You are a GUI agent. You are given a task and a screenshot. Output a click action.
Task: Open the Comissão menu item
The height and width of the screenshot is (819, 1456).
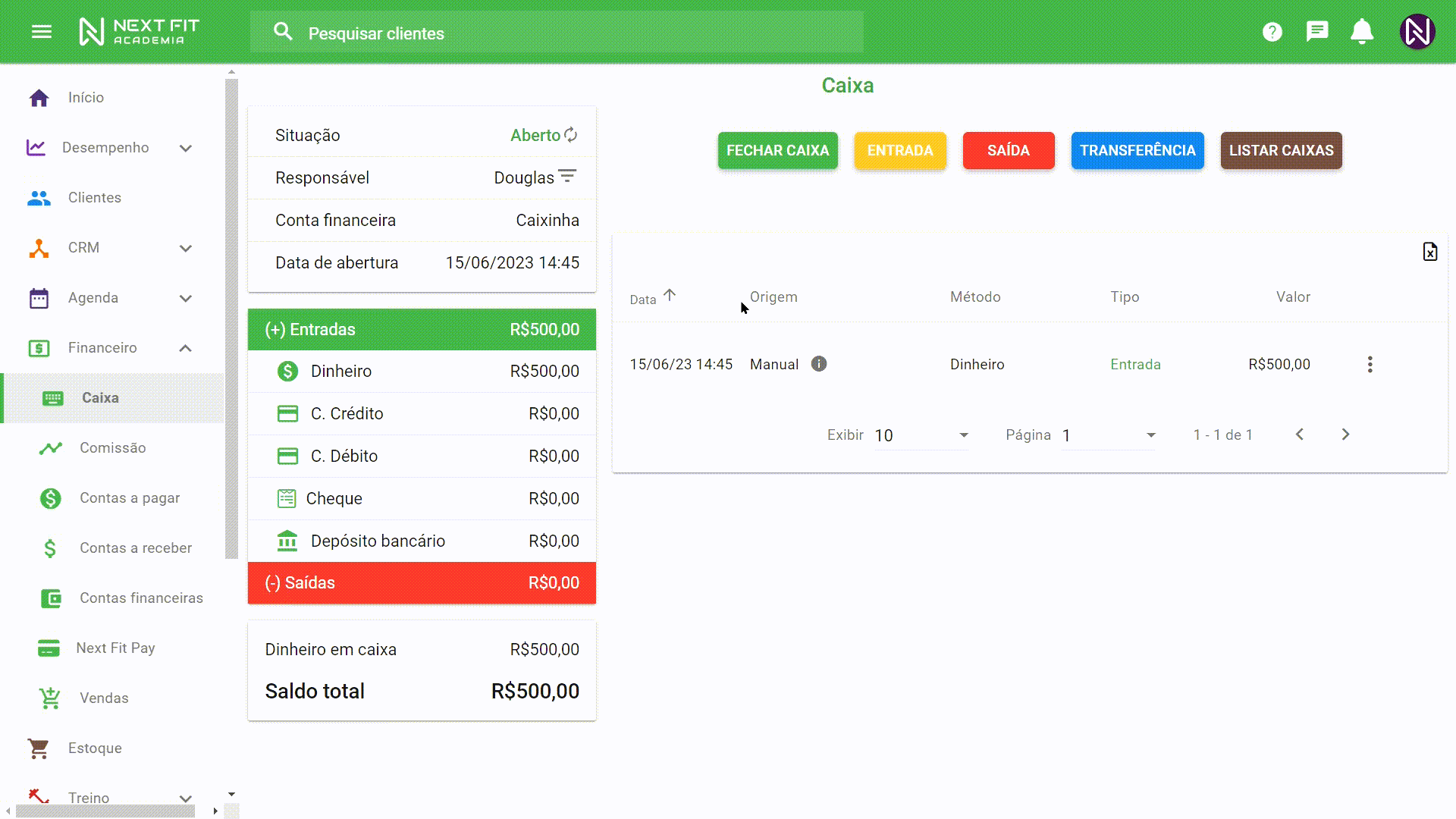coord(112,448)
